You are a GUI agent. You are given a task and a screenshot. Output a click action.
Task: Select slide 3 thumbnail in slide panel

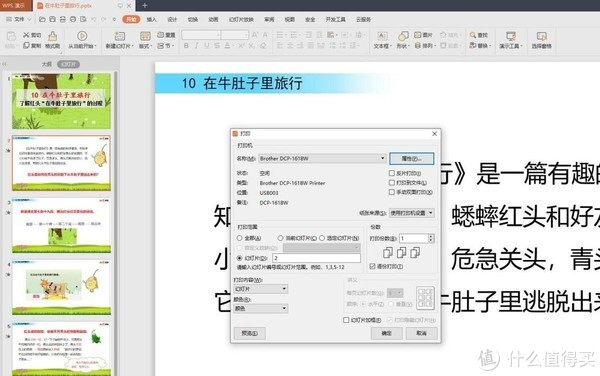tap(61, 225)
